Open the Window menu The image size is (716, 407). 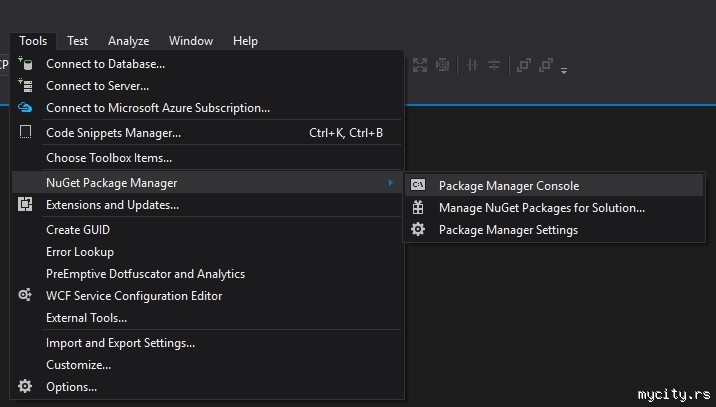point(190,41)
